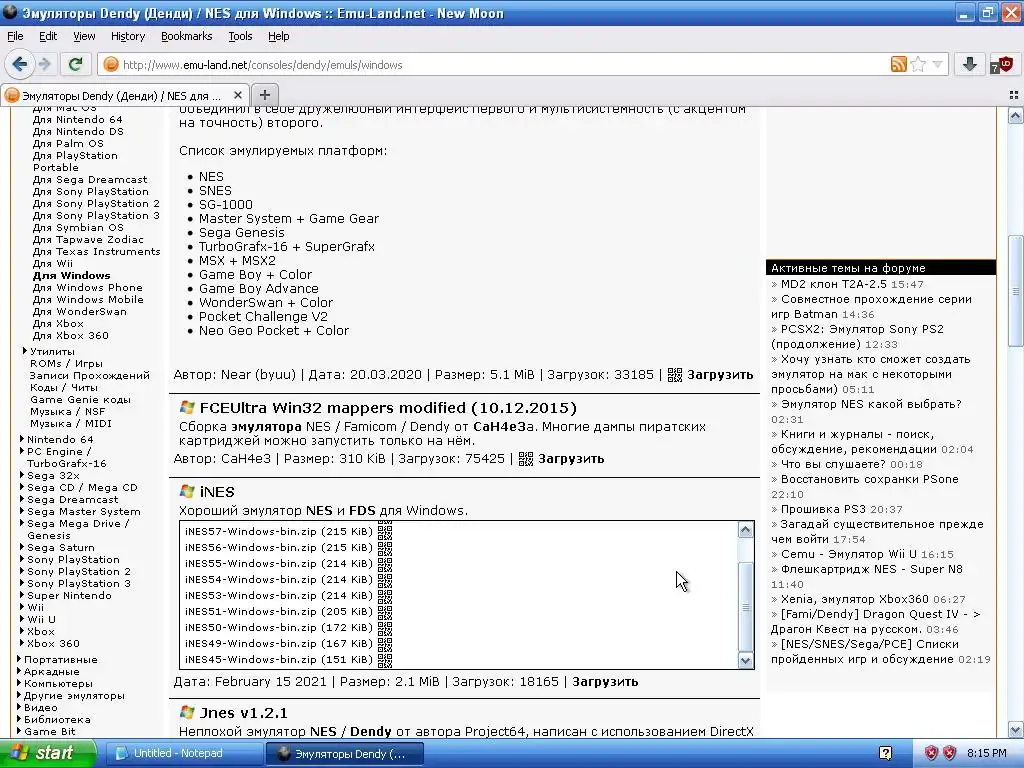This screenshot has height=768, width=1024.
Task: Open the View menu
Action: click(x=84, y=36)
